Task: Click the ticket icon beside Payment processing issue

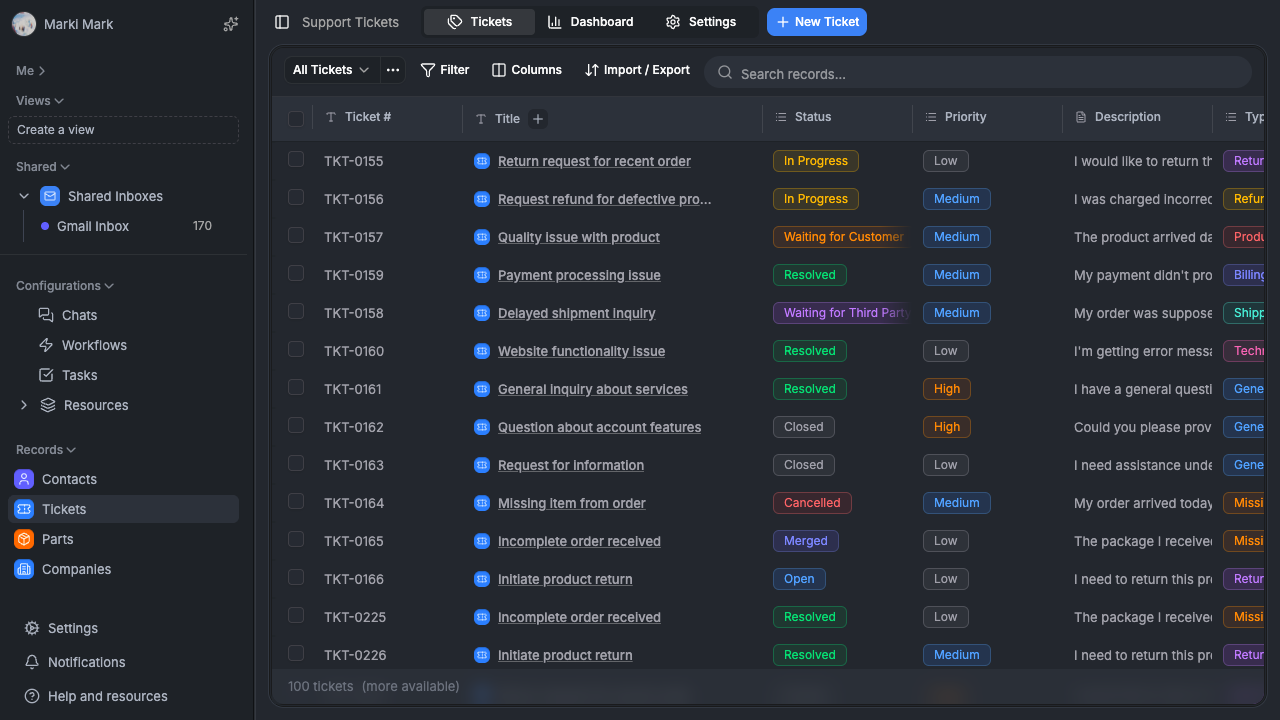Action: pos(482,275)
